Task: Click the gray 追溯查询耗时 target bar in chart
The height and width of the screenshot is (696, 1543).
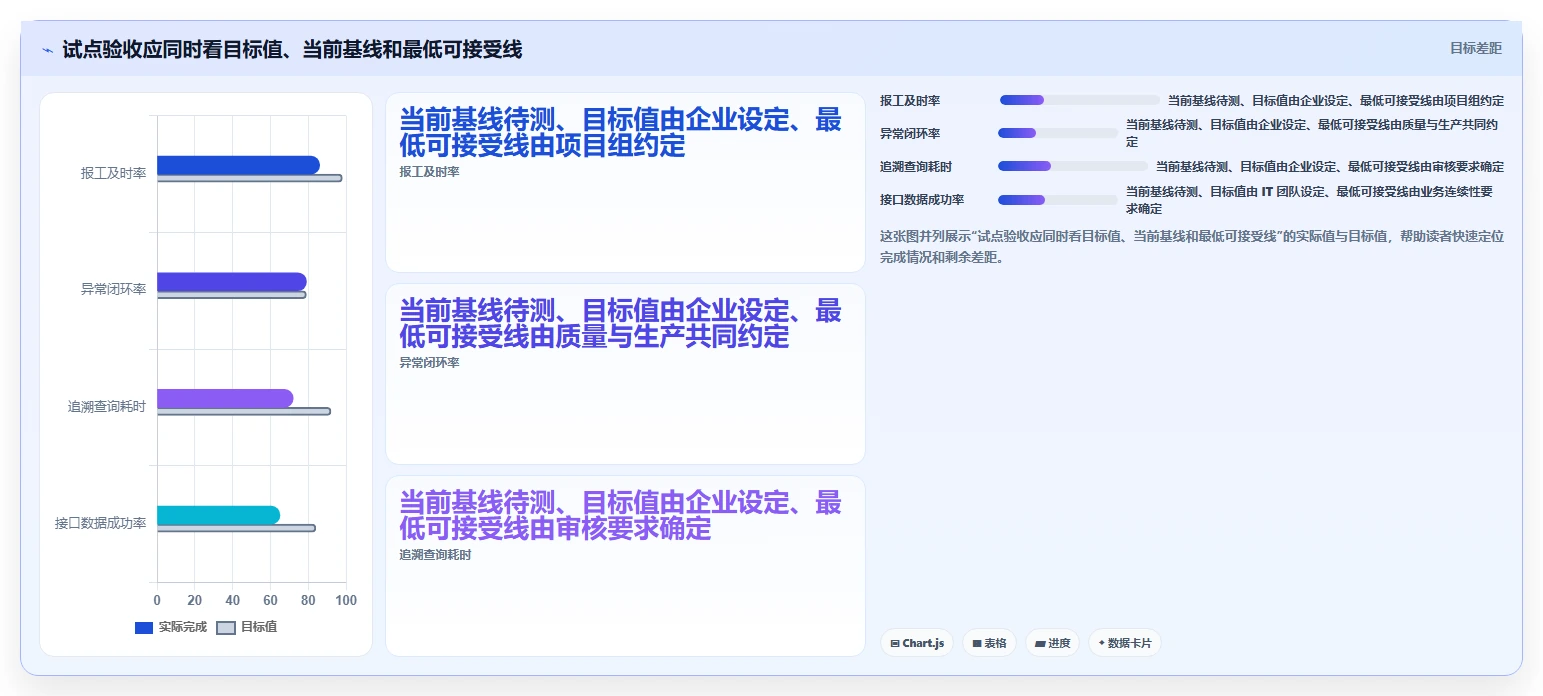Action: tap(243, 411)
